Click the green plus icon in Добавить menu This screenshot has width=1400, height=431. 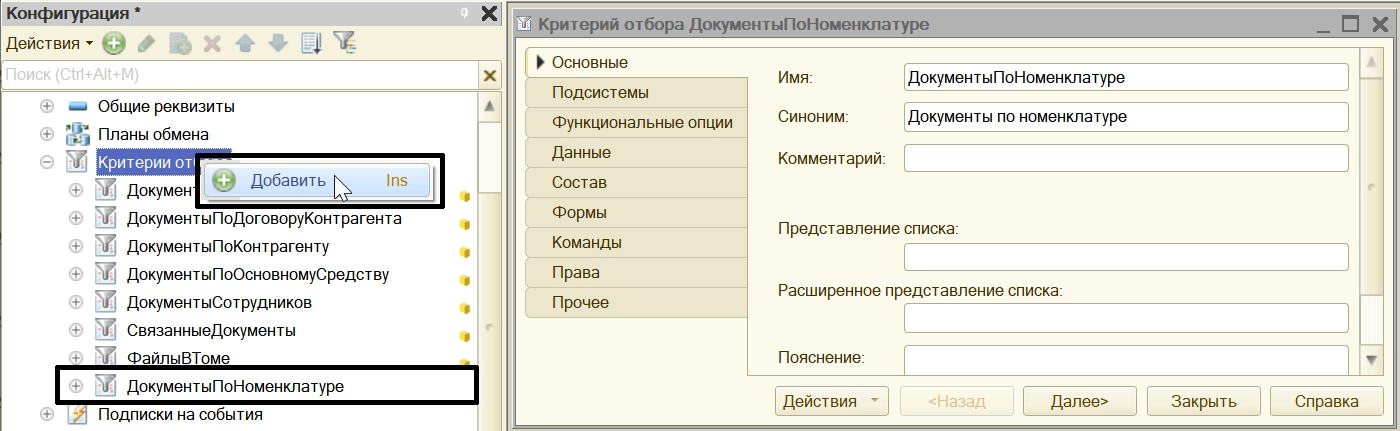(224, 181)
